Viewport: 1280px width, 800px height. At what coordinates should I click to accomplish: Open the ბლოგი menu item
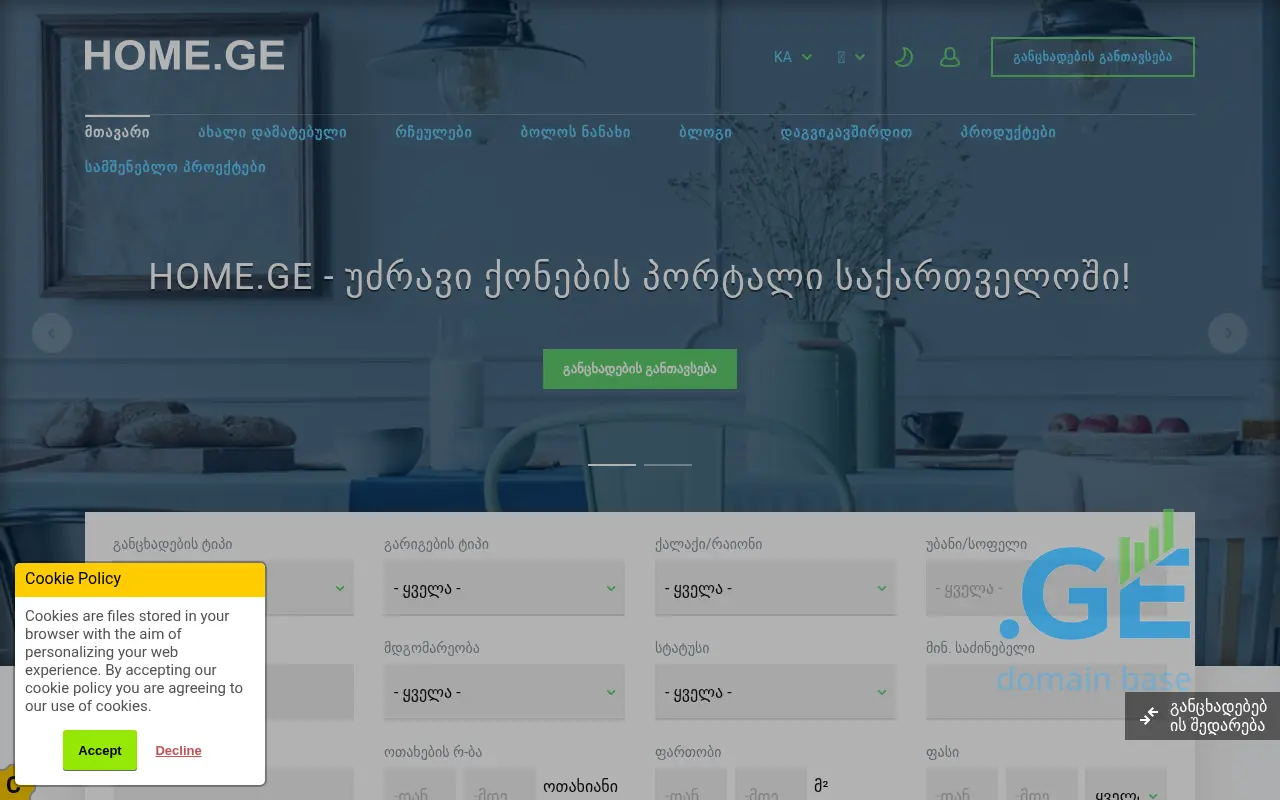coord(705,132)
